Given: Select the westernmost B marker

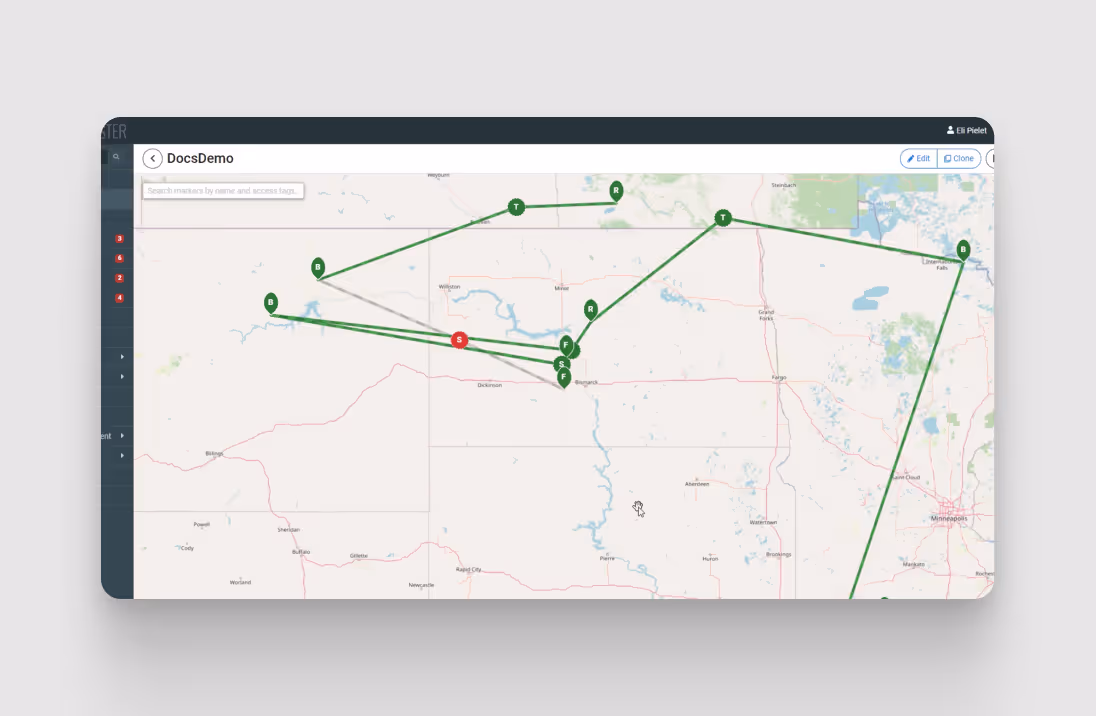Looking at the screenshot, I should [x=271, y=303].
